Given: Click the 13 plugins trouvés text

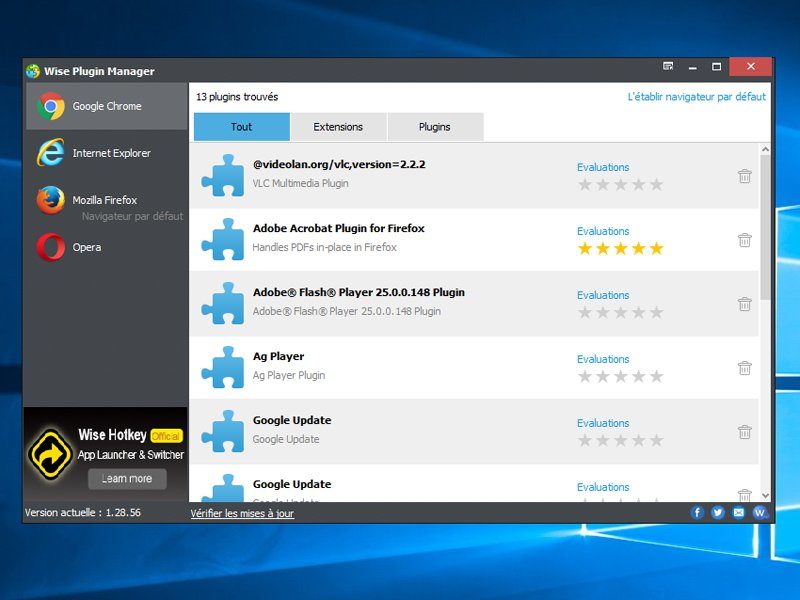Looking at the screenshot, I should pos(237,97).
